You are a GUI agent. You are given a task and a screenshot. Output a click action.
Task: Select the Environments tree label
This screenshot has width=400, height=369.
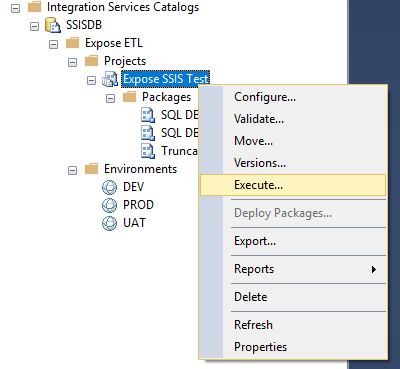pyautogui.click(x=140, y=169)
